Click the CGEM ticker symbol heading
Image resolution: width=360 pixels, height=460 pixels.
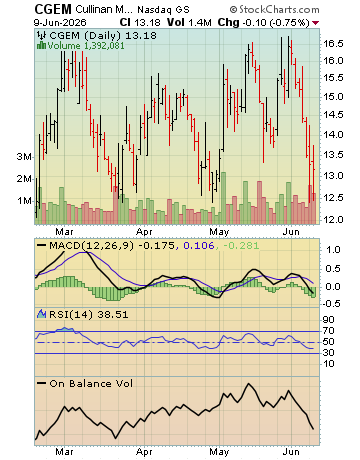[x=53, y=9]
